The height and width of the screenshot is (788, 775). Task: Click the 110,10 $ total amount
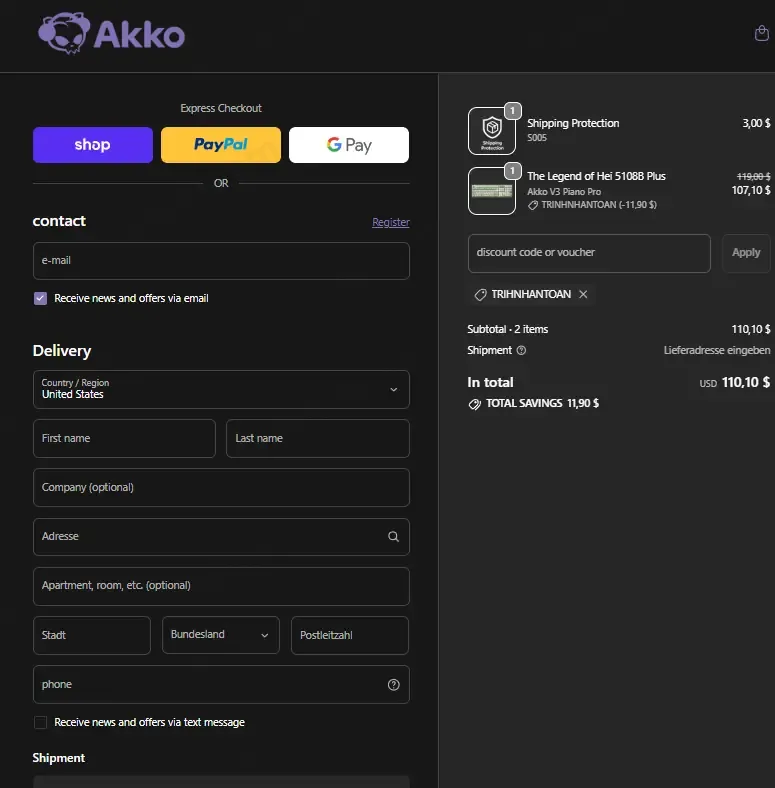[x=746, y=382]
